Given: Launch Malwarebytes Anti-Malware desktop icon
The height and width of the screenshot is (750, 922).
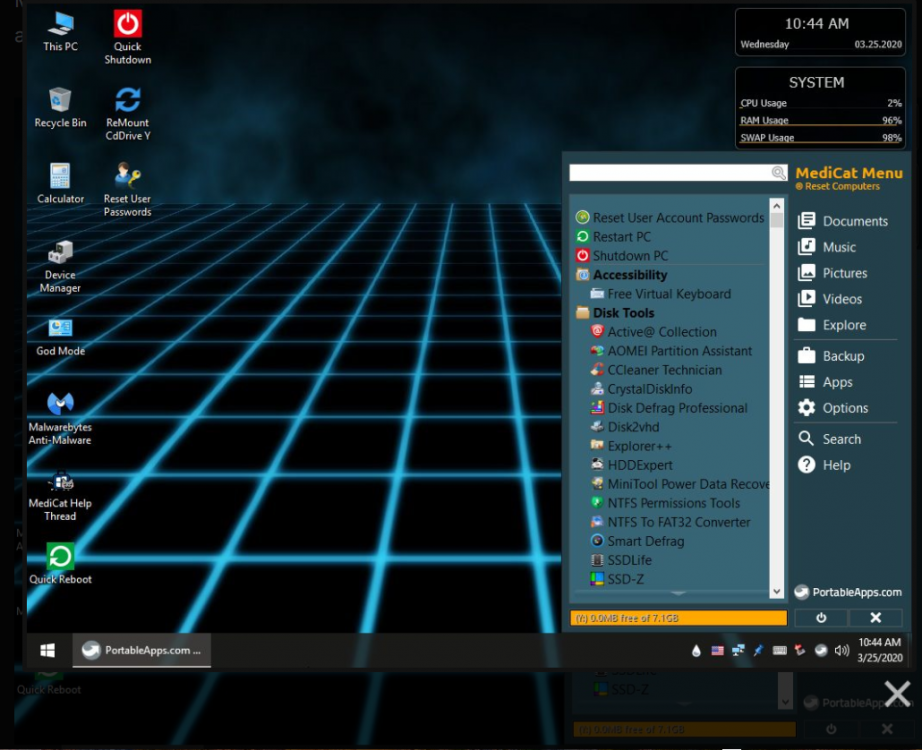Looking at the screenshot, I should [60, 404].
